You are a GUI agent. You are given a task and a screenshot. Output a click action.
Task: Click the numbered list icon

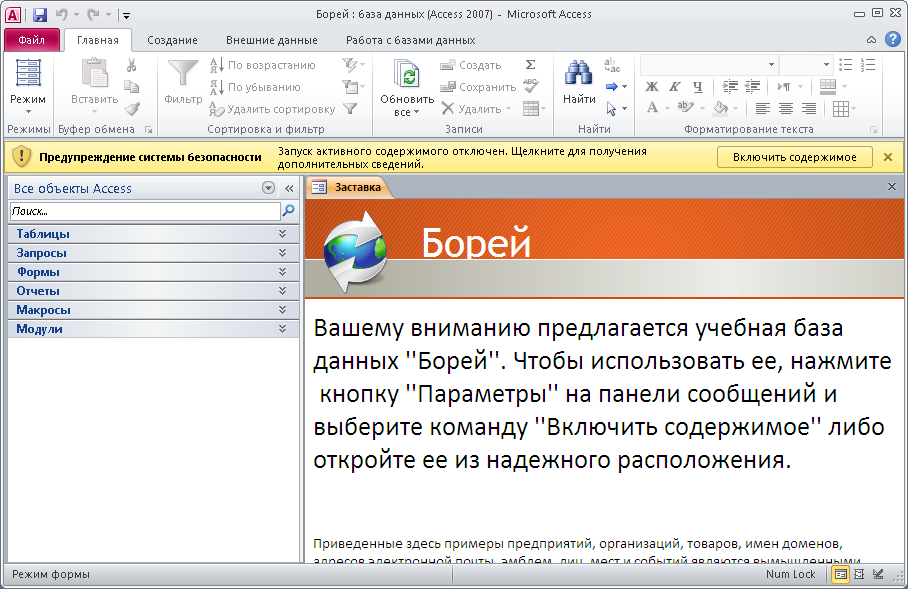(867, 65)
